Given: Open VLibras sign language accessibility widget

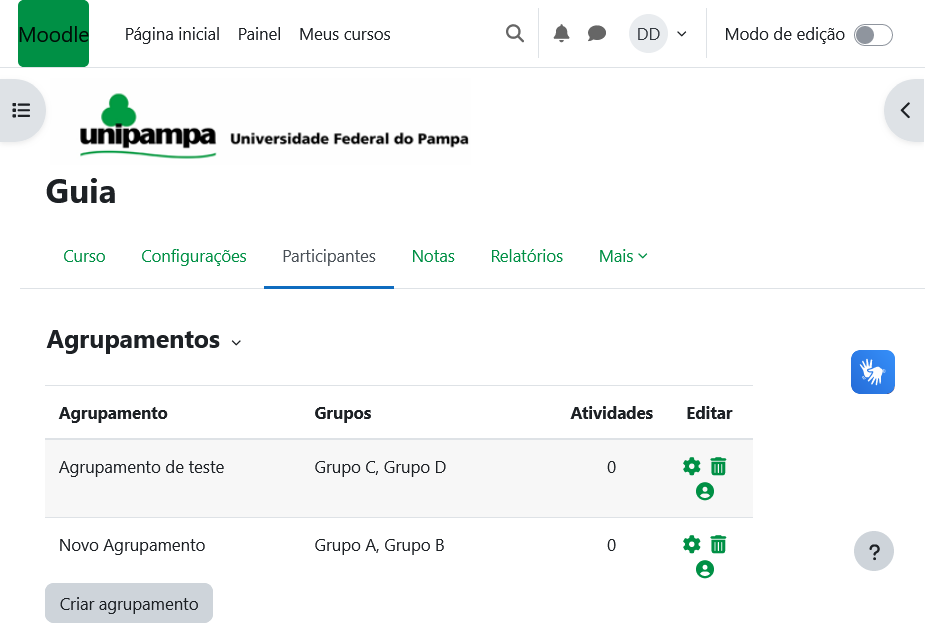Looking at the screenshot, I should pos(873,372).
